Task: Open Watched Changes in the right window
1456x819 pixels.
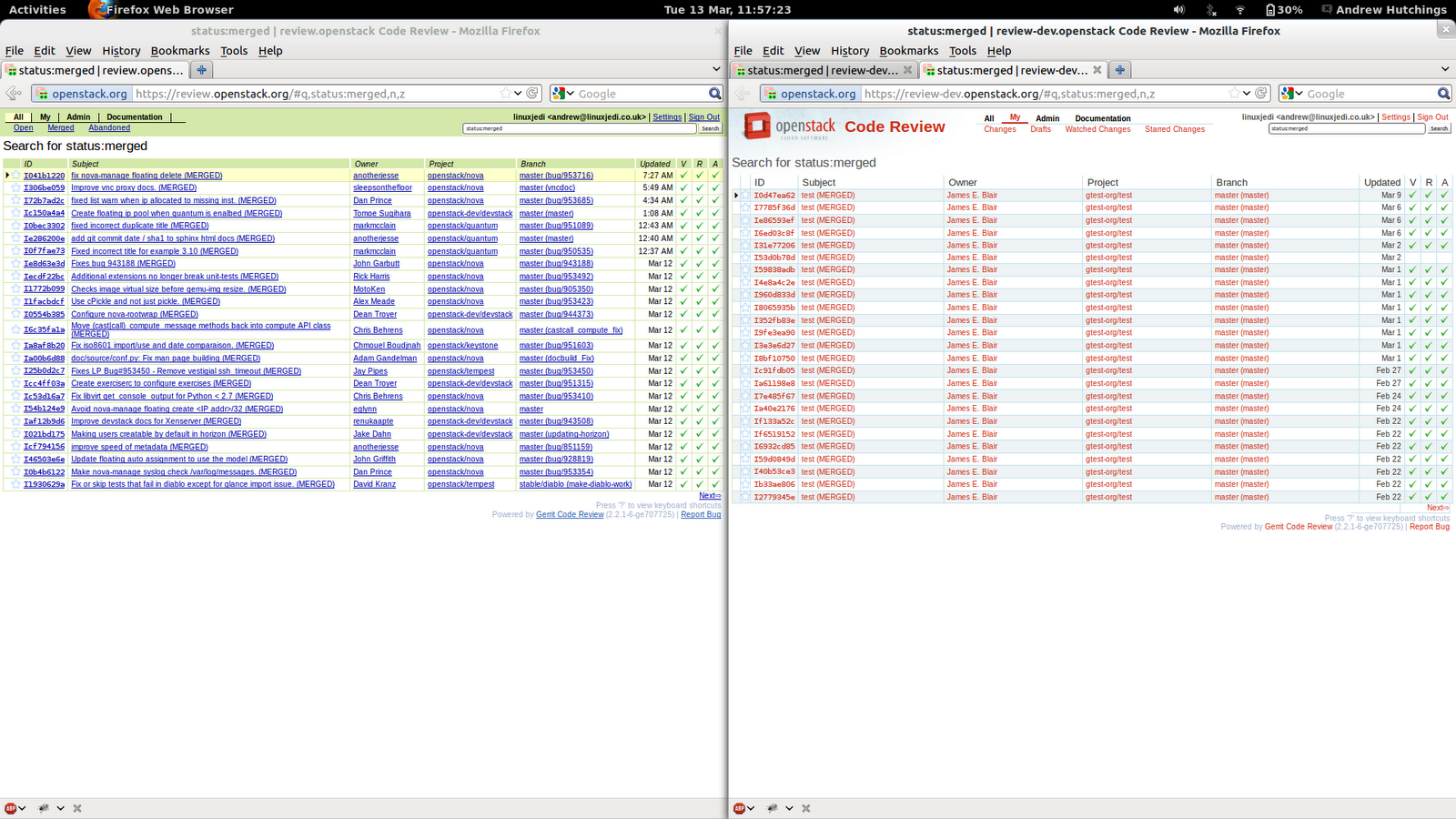Action: pyautogui.click(x=1097, y=129)
